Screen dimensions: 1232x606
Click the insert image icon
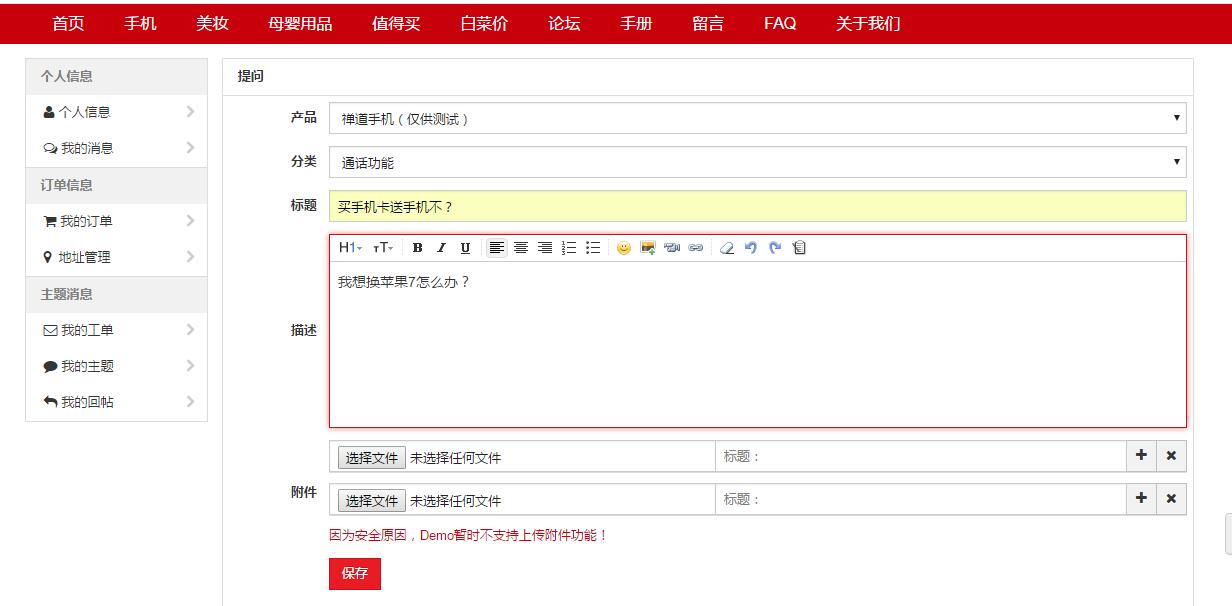click(x=648, y=248)
